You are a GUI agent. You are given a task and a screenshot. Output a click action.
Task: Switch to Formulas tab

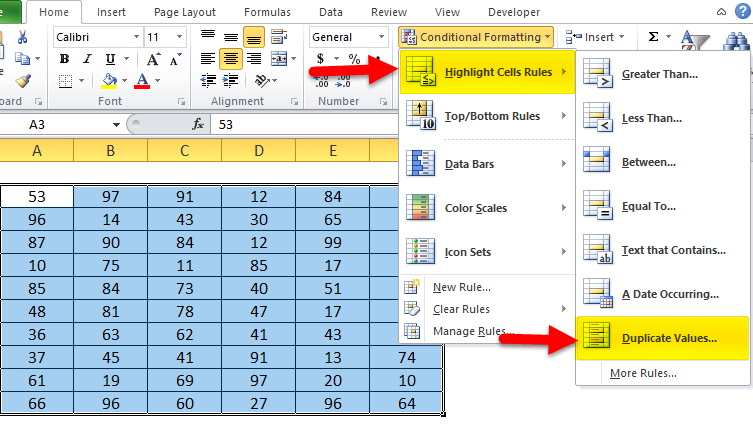click(267, 12)
